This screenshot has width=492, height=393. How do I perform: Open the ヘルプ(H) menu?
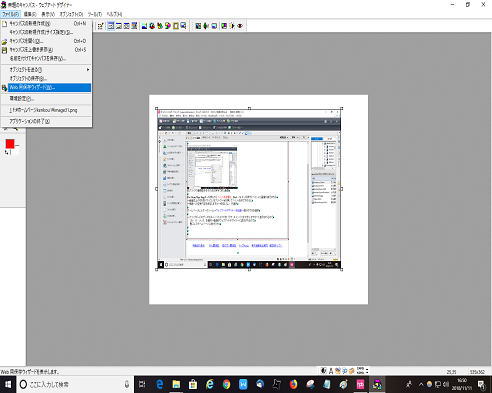114,14
